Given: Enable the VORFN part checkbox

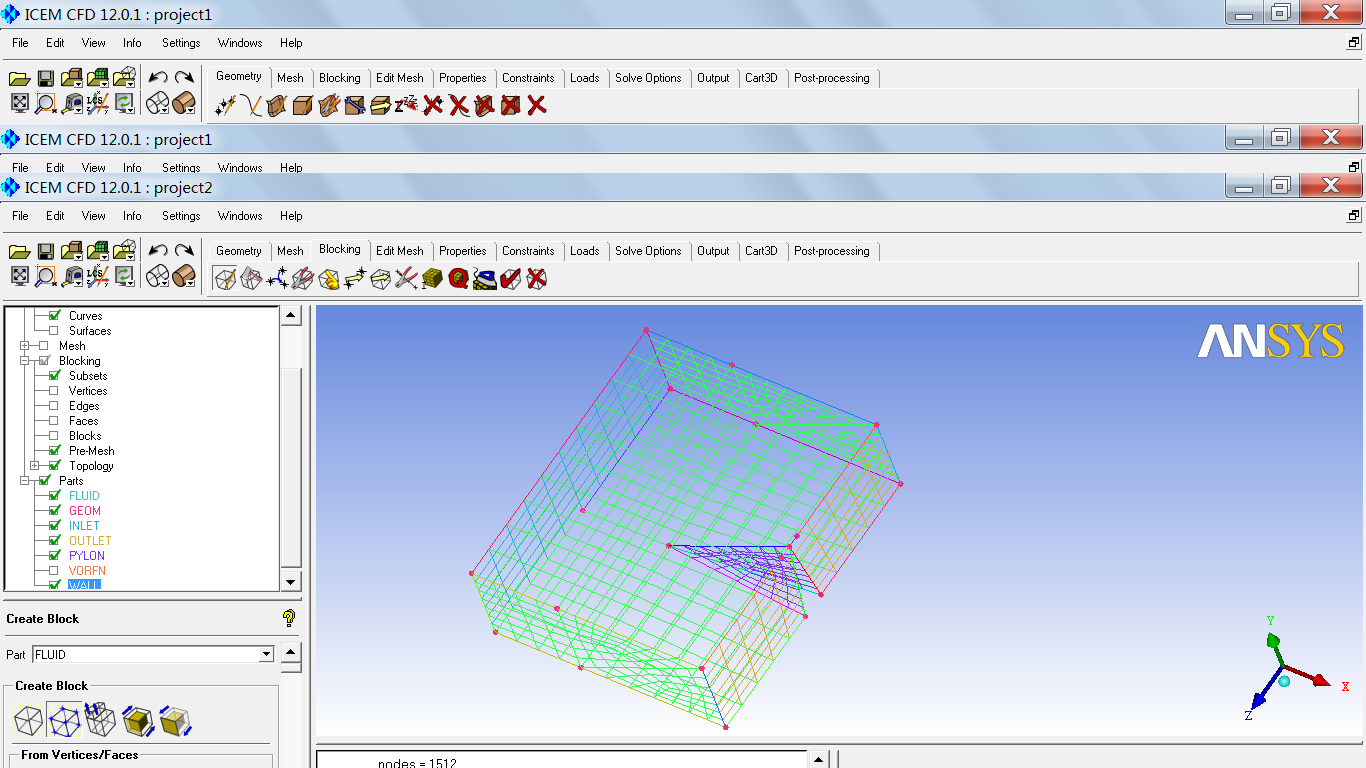Looking at the screenshot, I should tap(55, 571).
